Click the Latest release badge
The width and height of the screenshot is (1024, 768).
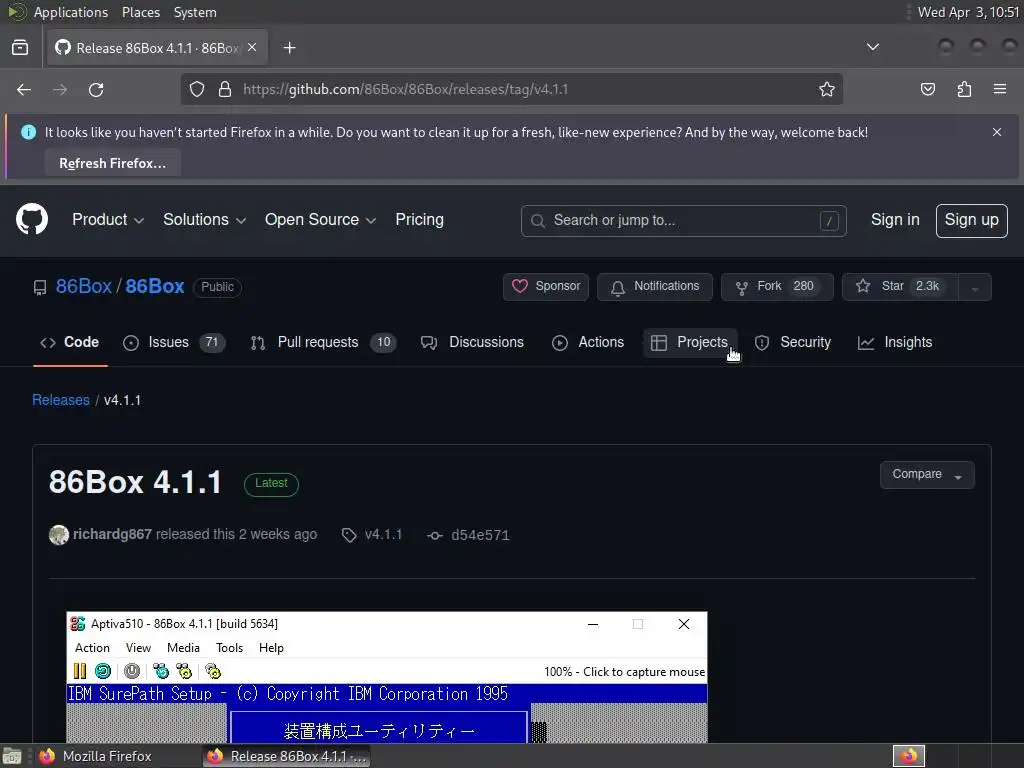point(271,483)
